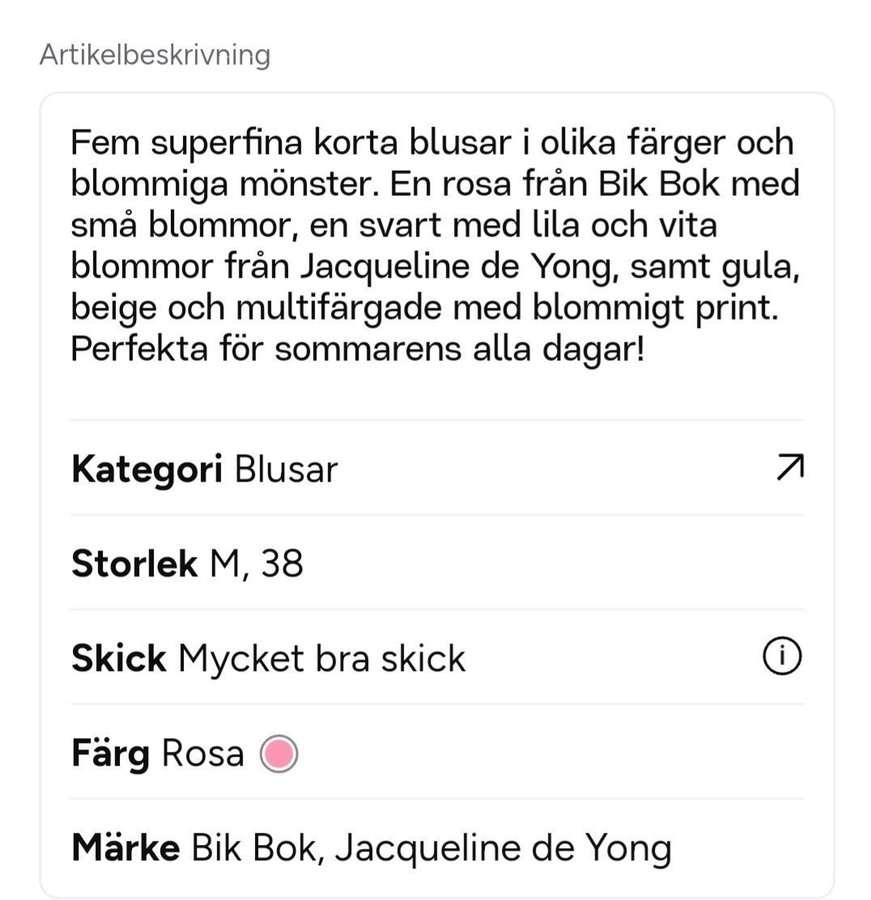Open Jacqueline de Yong in the Märke row

tap(502, 848)
